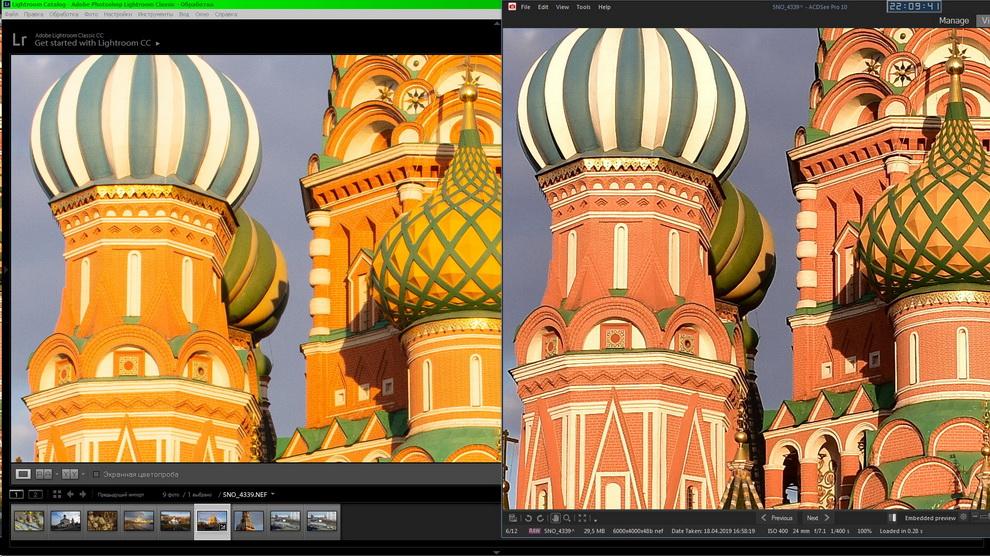
Task: Select seventh filmstrip thumbnail with tower
Action: [x=249, y=521]
